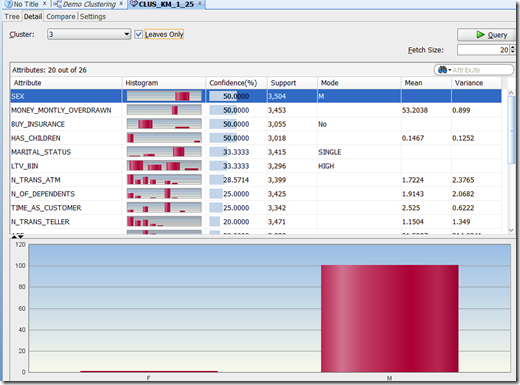Sort by Confidence(%) column header
Image resolution: width=520 pixels, height=385 pixels.
(x=236, y=83)
